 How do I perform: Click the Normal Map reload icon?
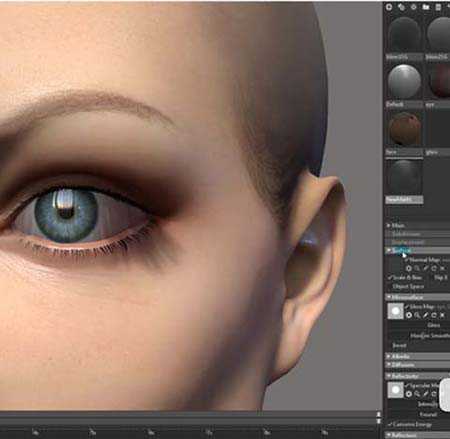tap(434, 268)
